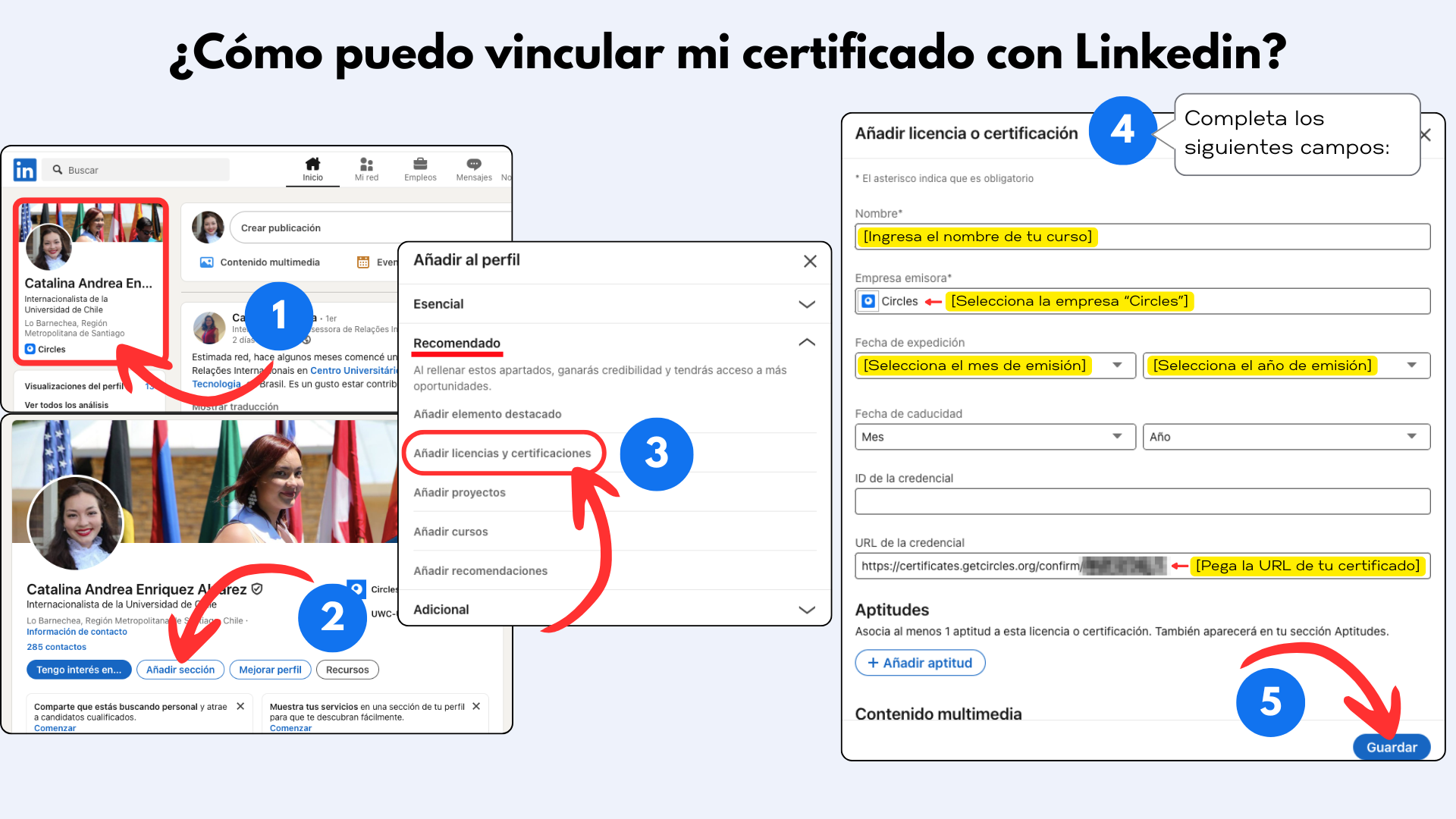Click the Buscar search field
This screenshot has height=819, width=1456.
coord(136,170)
